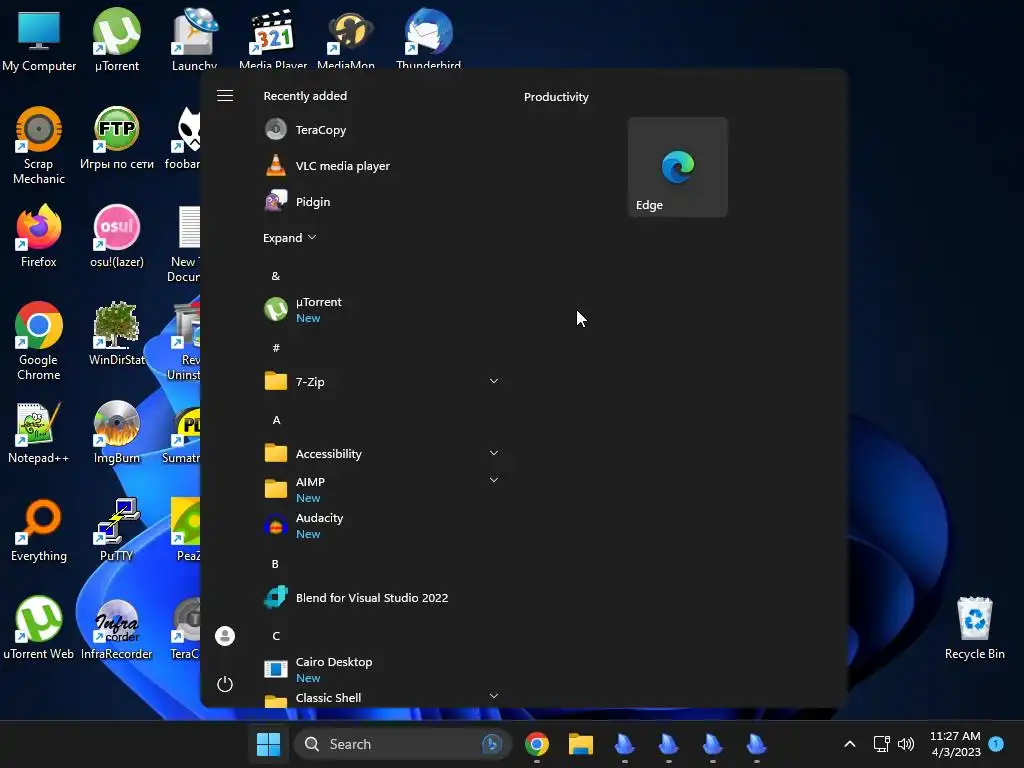Select the osu!(lazer) desktop shortcut
The image size is (1024, 768).
pos(116,236)
